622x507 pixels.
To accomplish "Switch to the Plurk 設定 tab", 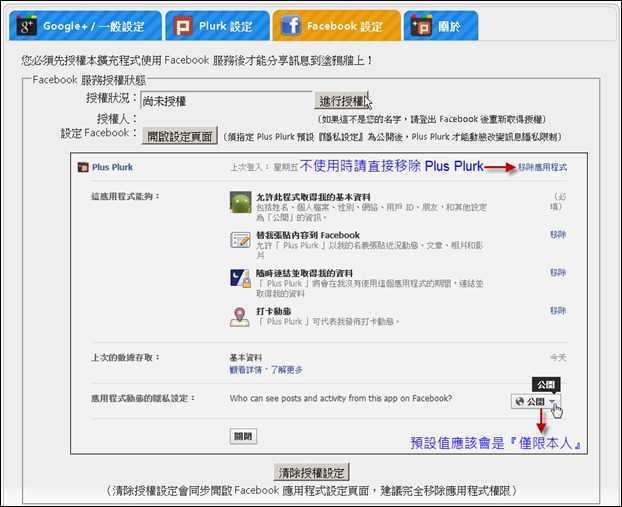I will point(217,26).
